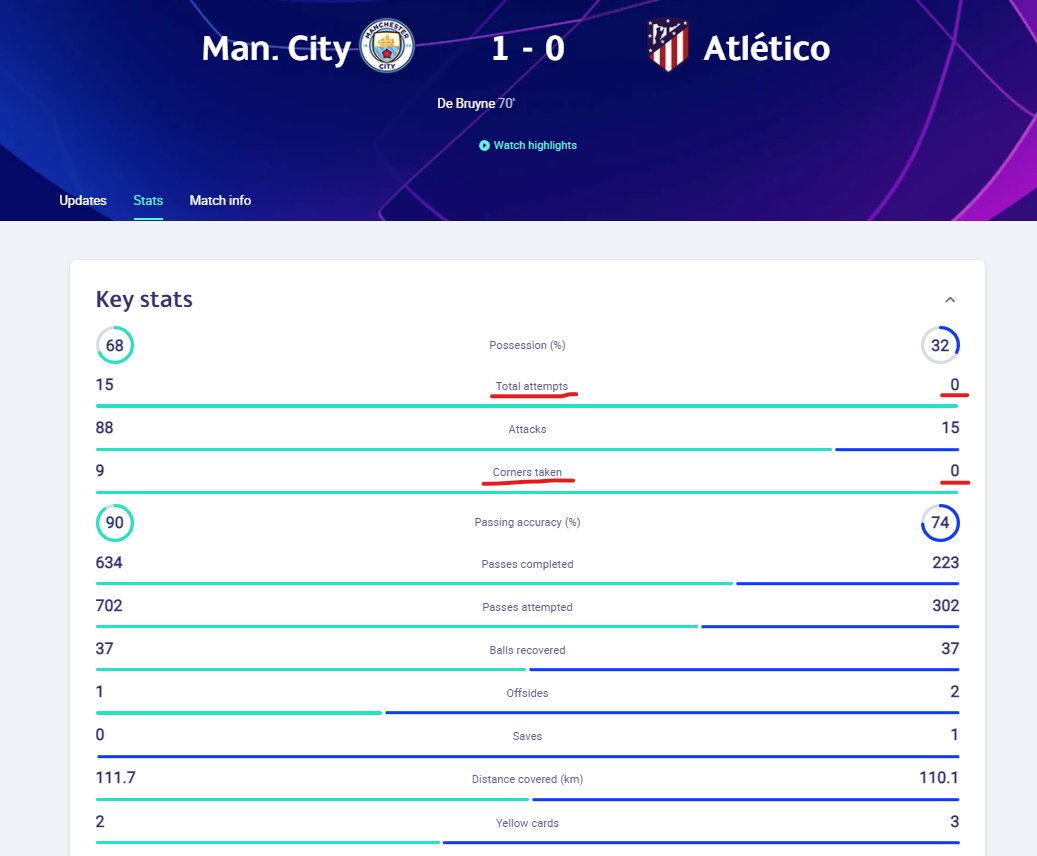Click Atlético's 74 passing accuracy circle
Screen dimensions: 1037x856
[x=940, y=522]
